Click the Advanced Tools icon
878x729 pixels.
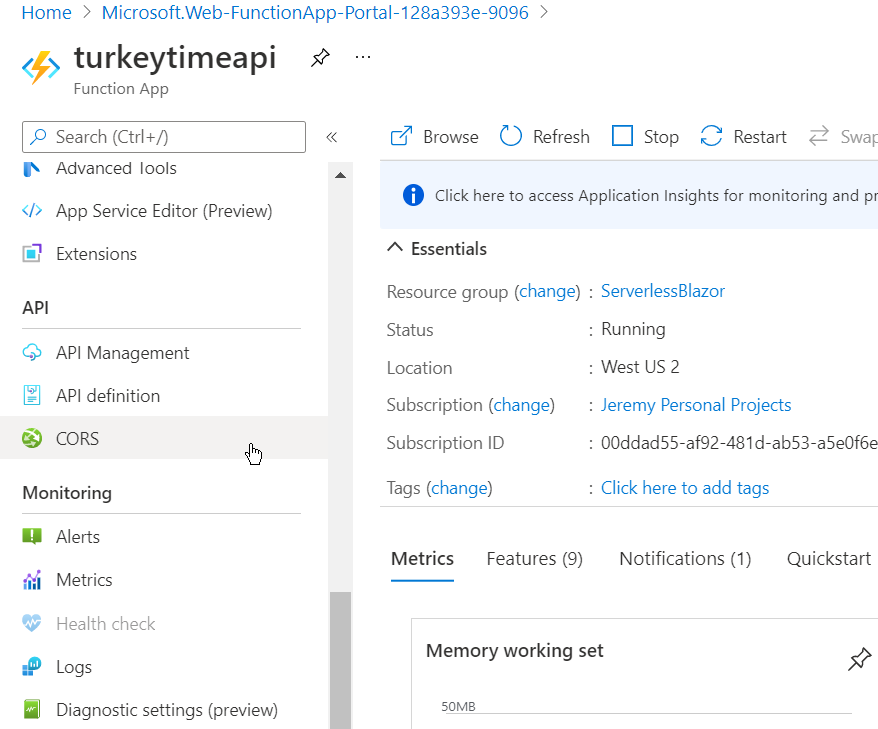tap(32, 169)
